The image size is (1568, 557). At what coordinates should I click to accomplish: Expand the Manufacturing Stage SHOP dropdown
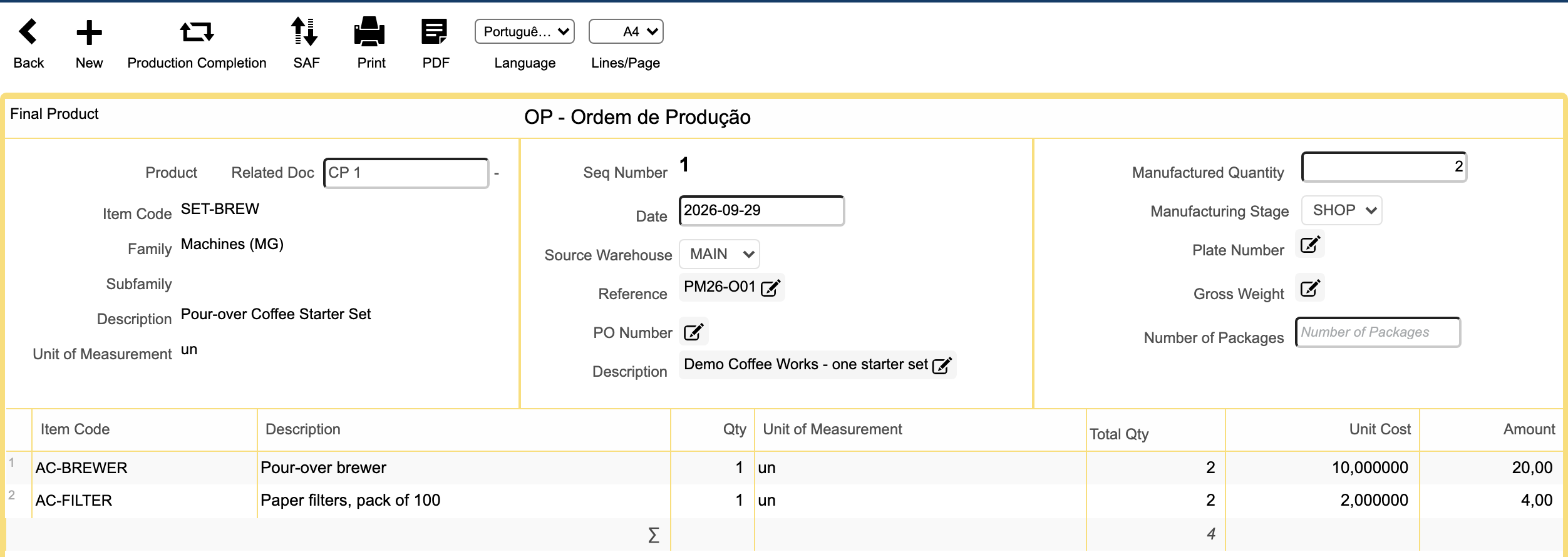1341,210
